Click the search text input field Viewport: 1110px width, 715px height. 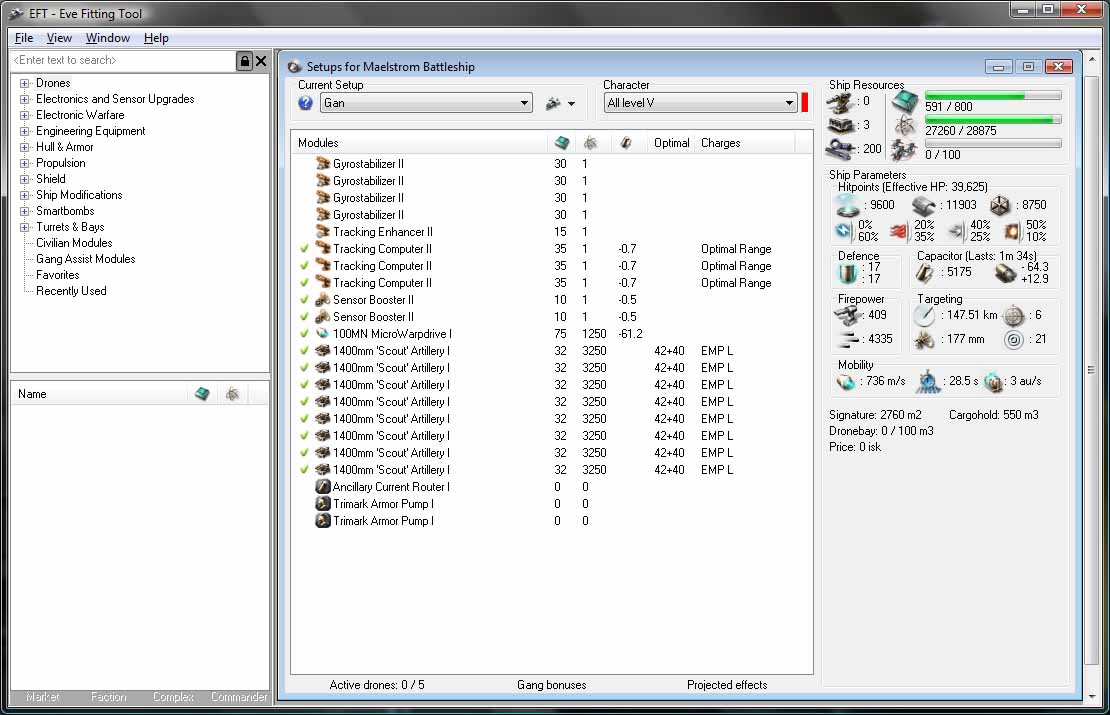tap(123, 61)
